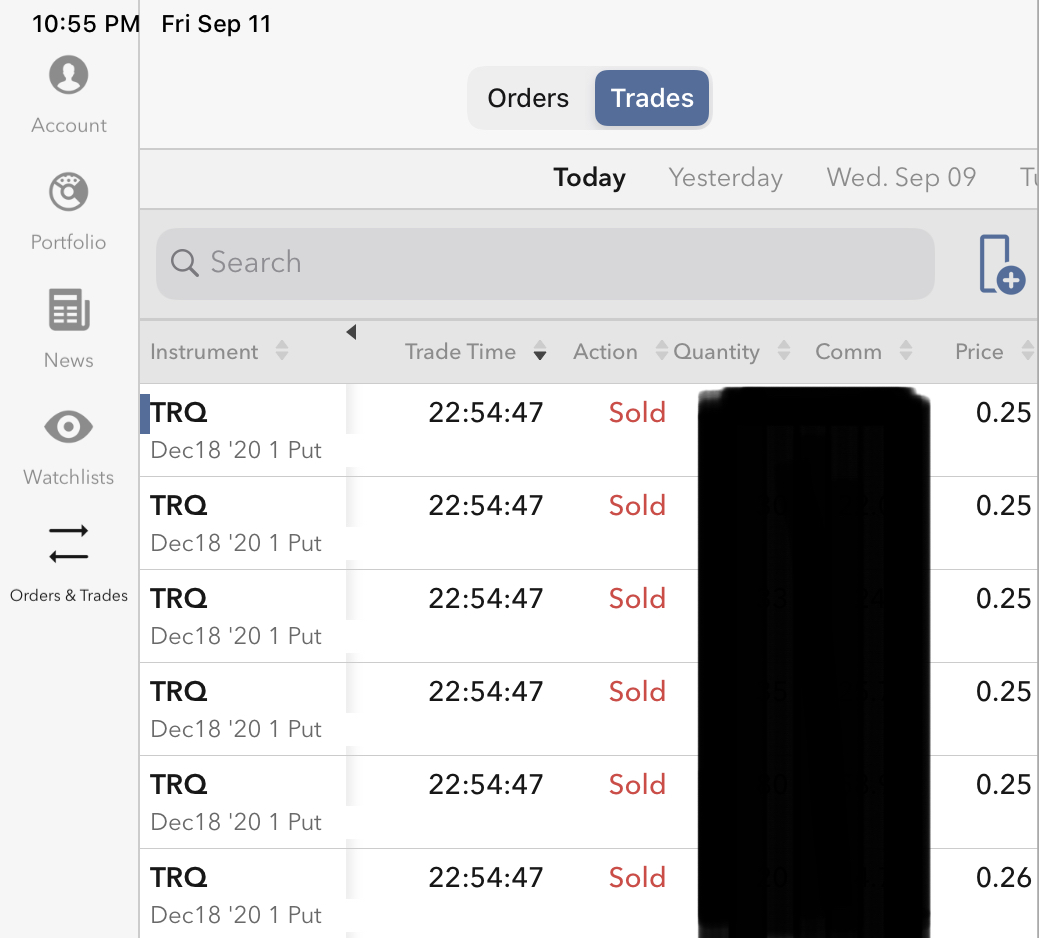Tap the add-device icon beside search
1039x938 pixels.
(x=1001, y=264)
